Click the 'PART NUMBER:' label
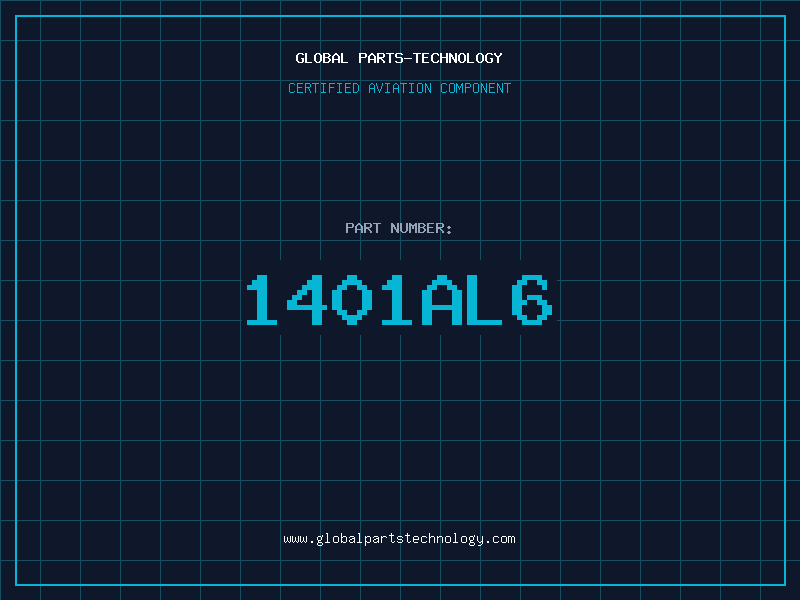This screenshot has width=800, height=600. (399, 228)
